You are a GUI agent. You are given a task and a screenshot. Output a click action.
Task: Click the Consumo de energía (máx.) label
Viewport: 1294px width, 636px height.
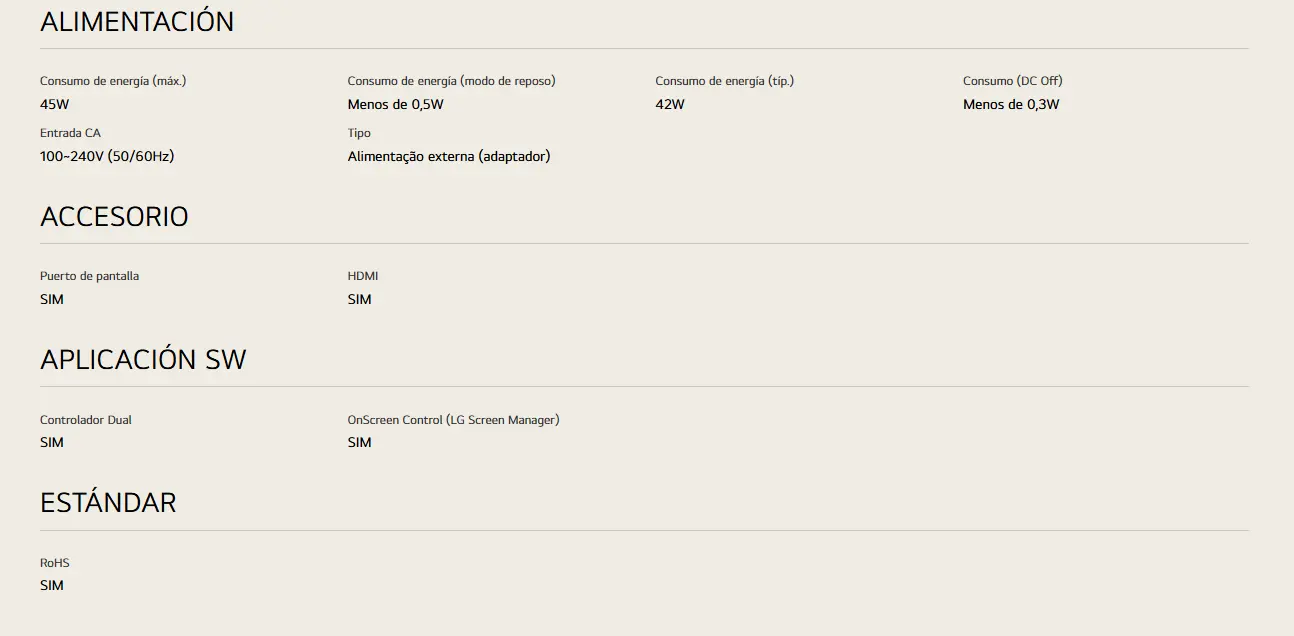click(x=113, y=81)
